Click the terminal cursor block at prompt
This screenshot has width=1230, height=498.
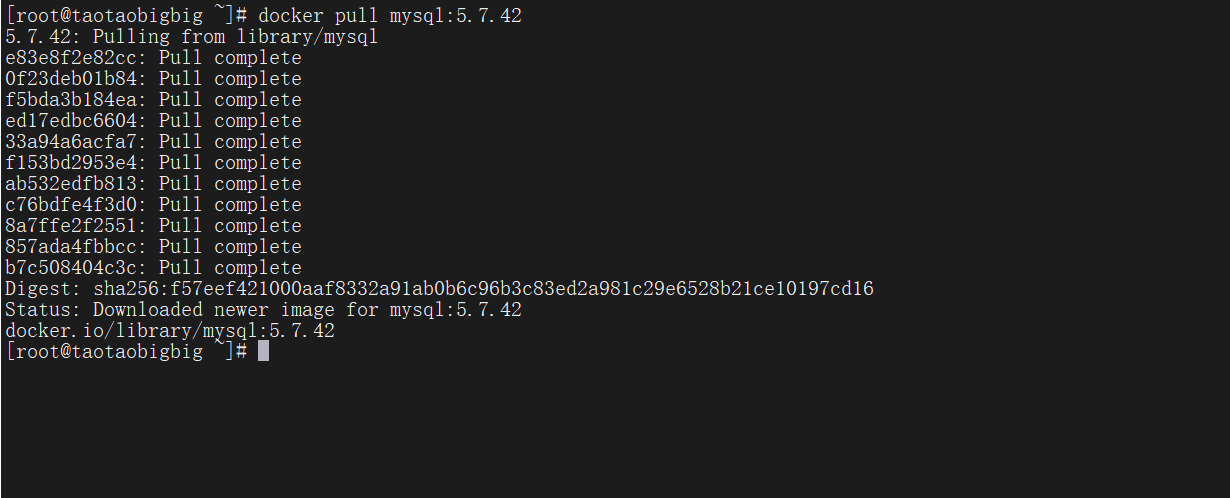(x=263, y=351)
